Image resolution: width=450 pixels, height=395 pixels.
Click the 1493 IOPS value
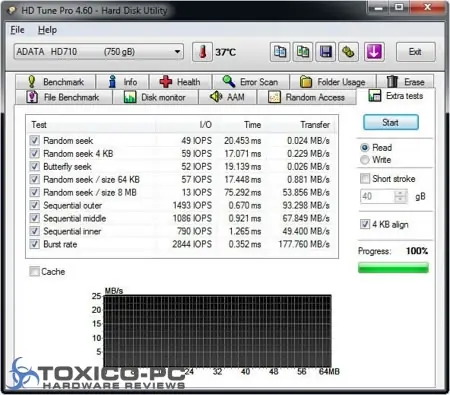192,205
